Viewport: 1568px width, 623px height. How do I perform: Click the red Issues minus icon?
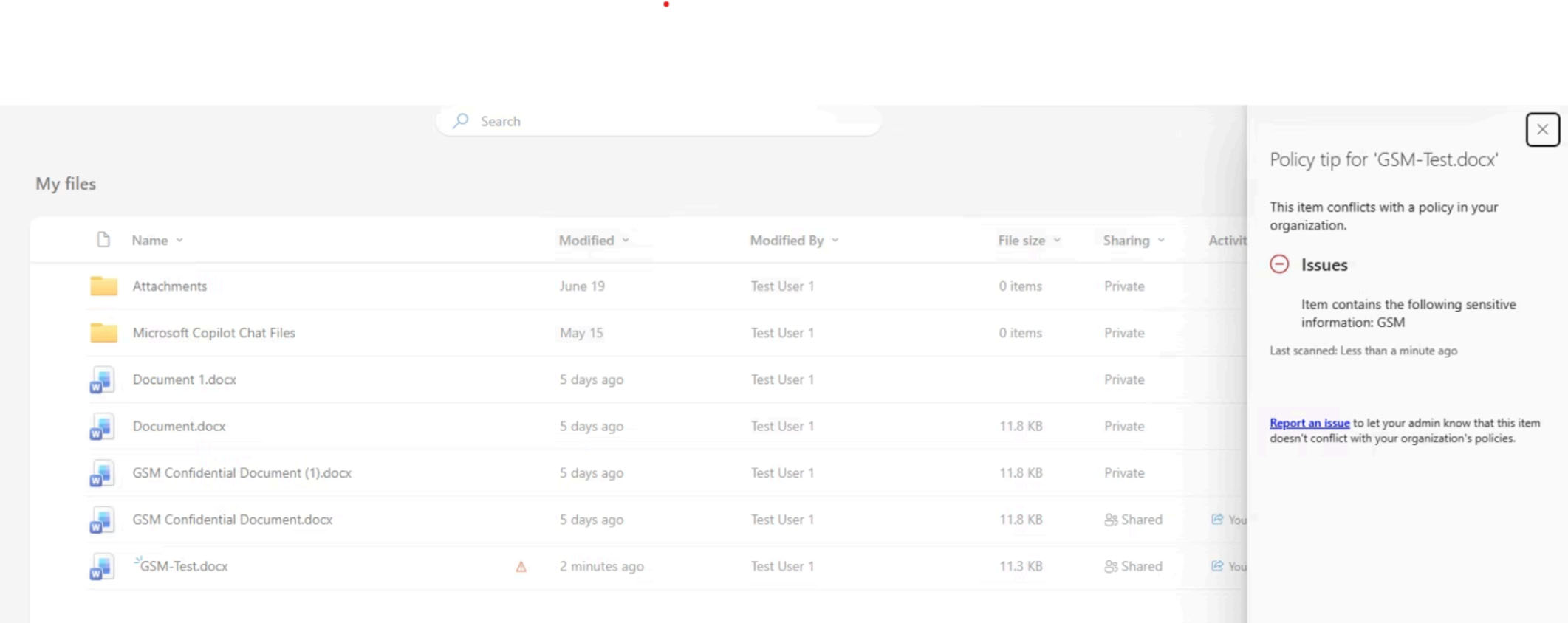pos(1279,264)
